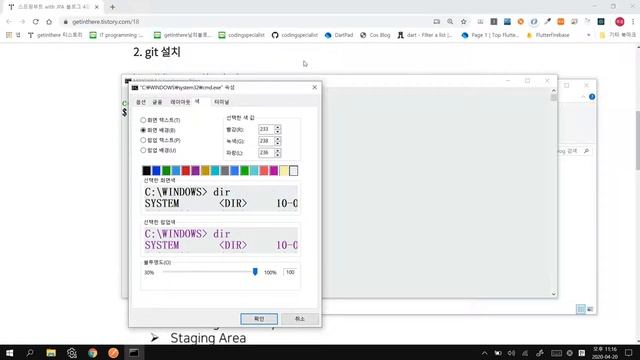
Task: Choose the magenta color swatch
Action: coord(273,170)
